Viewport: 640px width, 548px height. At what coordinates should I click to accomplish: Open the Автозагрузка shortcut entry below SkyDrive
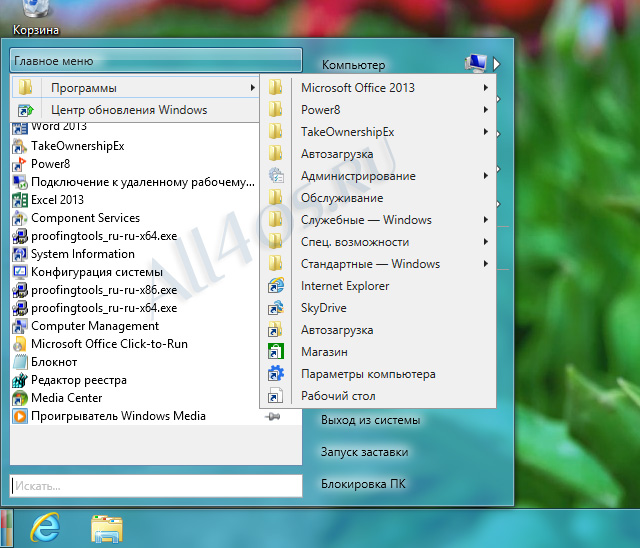378,330
